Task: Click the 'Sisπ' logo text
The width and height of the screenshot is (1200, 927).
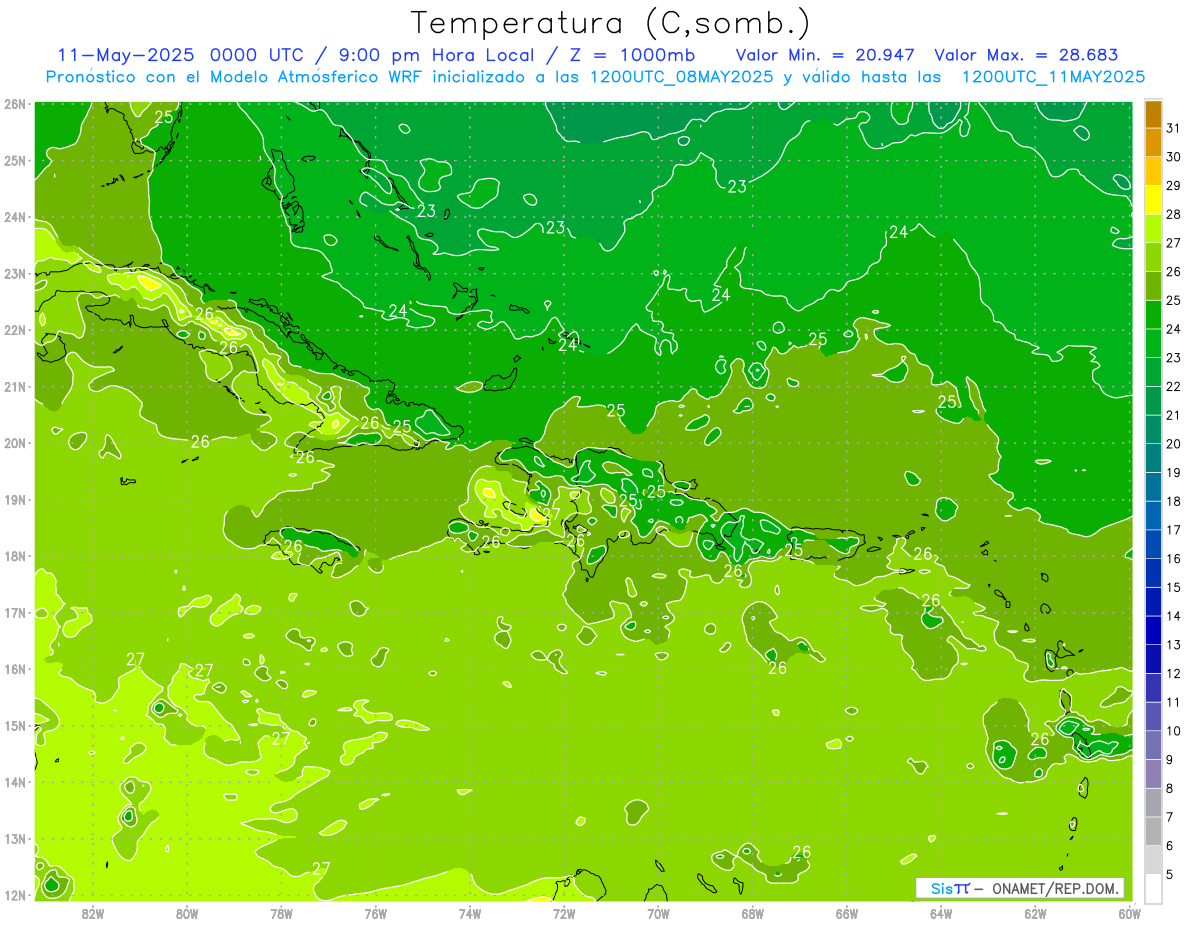Action: [x=949, y=888]
